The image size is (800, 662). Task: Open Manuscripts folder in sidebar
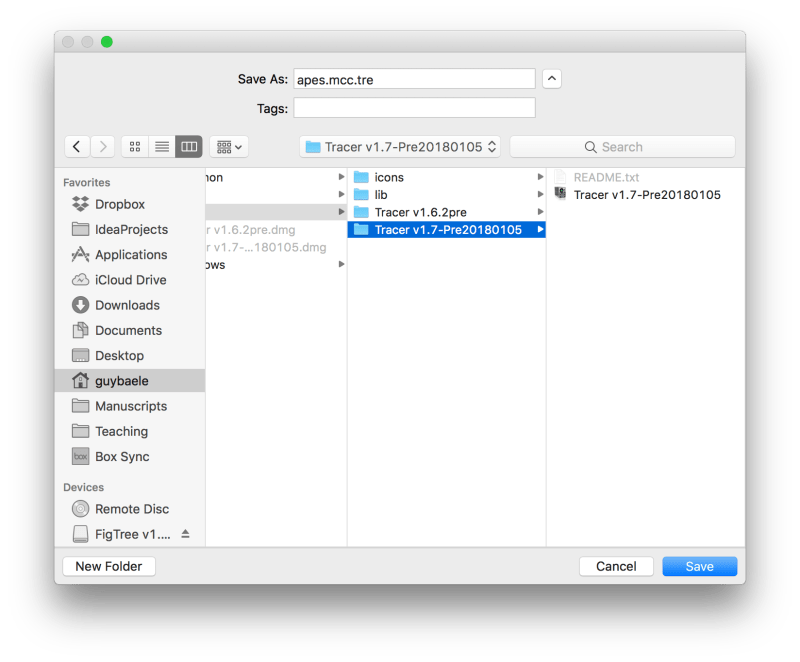click(130, 406)
